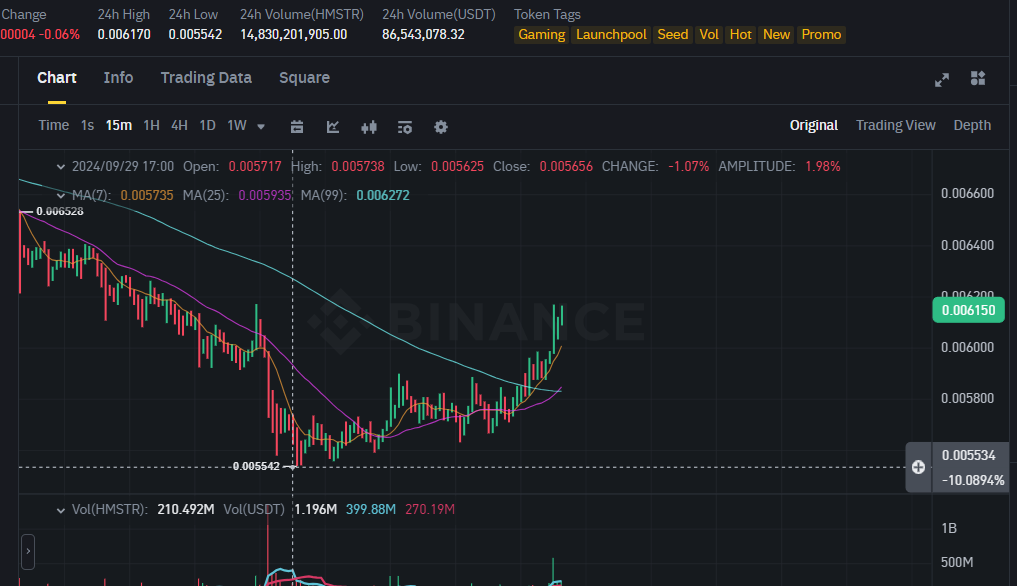This screenshot has width=1017, height=586.
Task: Click the 0.005800 price axis label
Action: pyautogui.click(x=967, y=398)
